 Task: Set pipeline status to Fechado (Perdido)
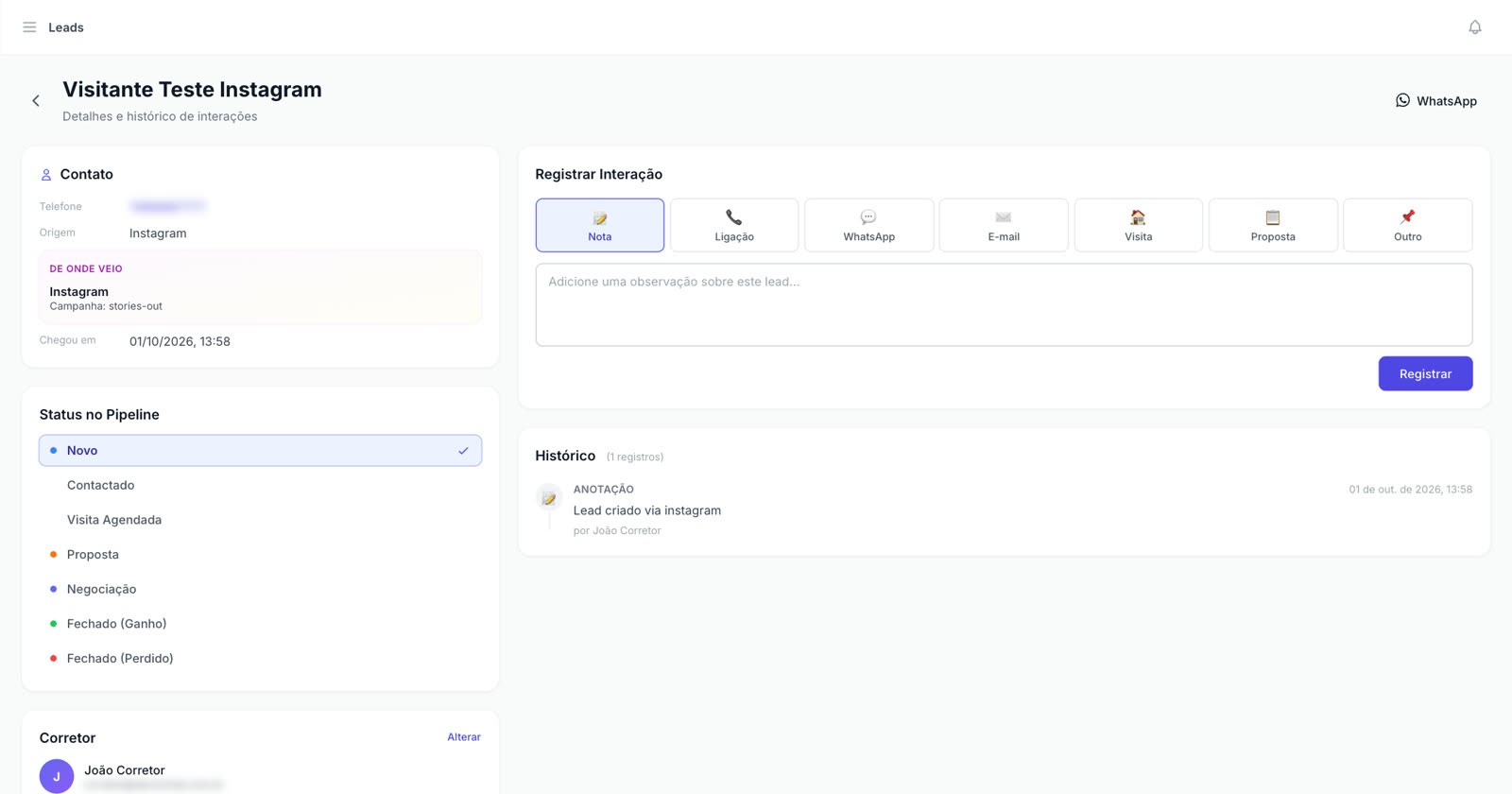coord(260,659)
